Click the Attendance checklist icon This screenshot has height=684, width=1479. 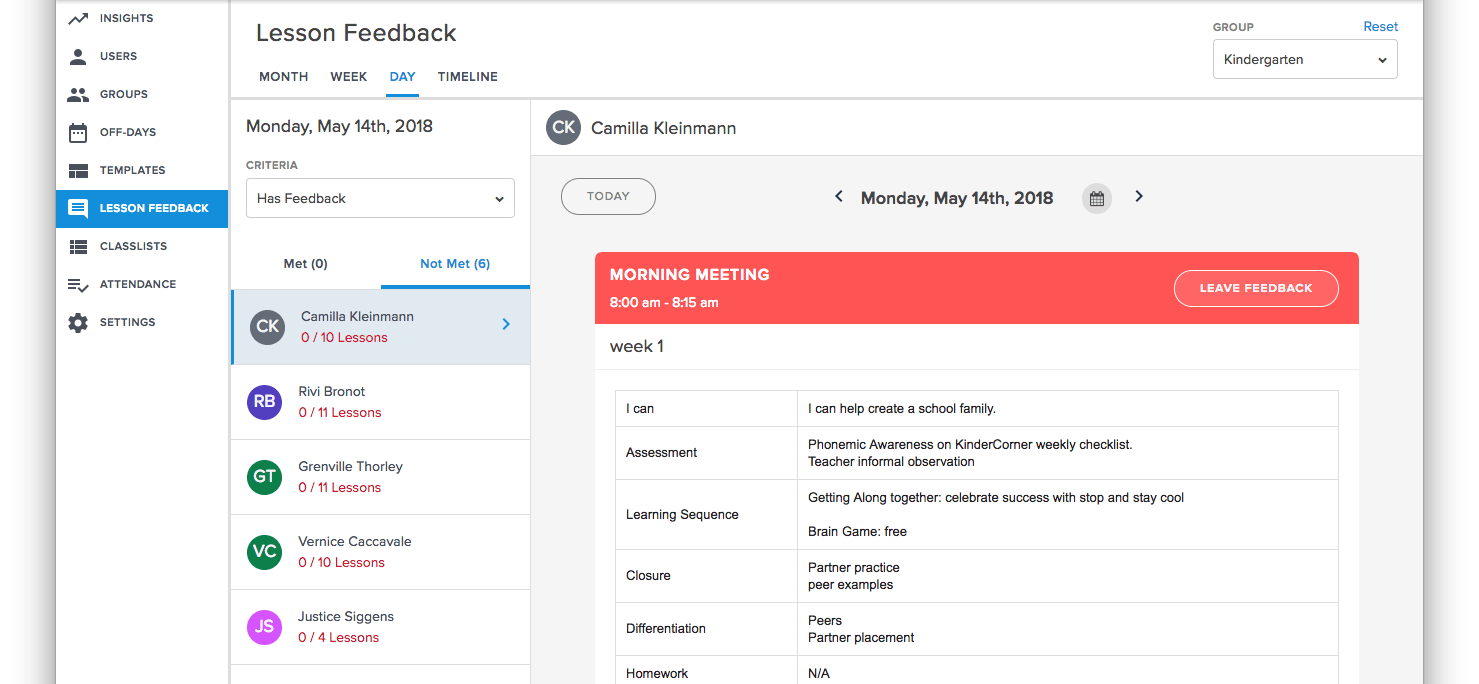(x=78, y=284)
